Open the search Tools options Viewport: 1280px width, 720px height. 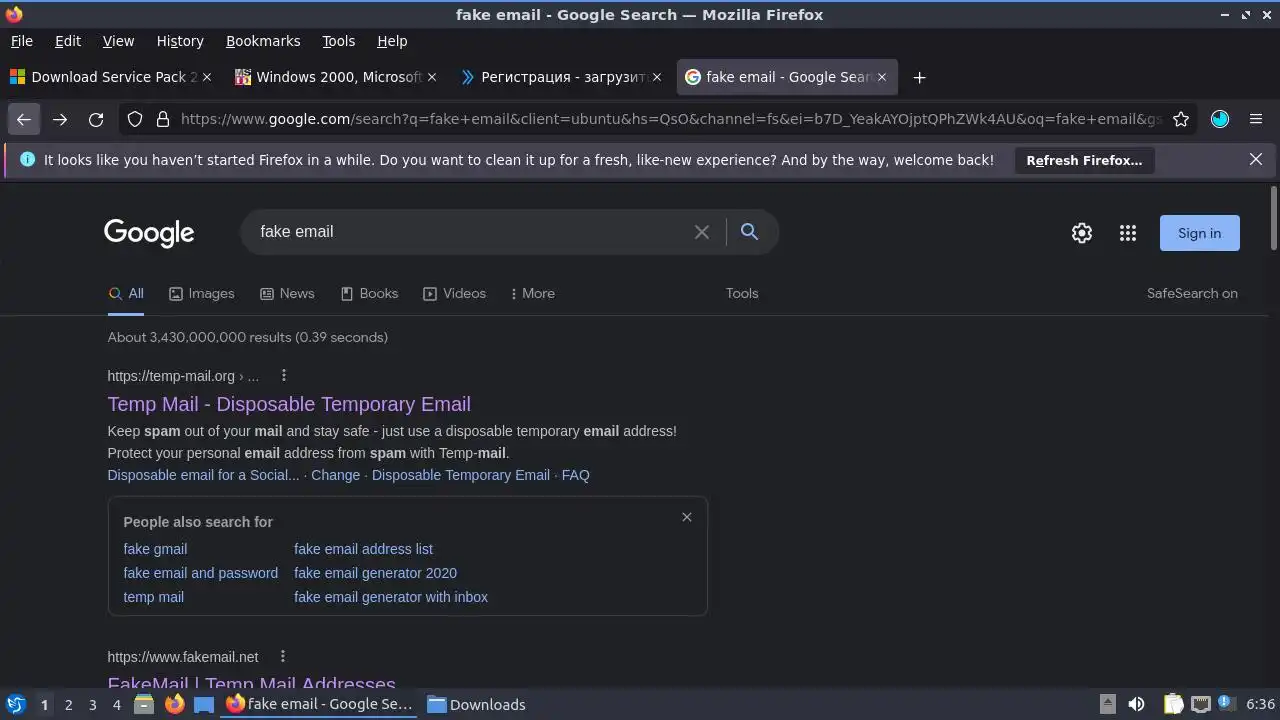click(x=742, y=293)
